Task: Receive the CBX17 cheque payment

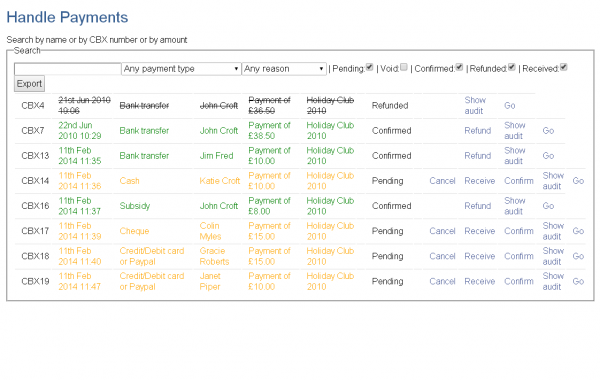Action: (x=479, y=231)
